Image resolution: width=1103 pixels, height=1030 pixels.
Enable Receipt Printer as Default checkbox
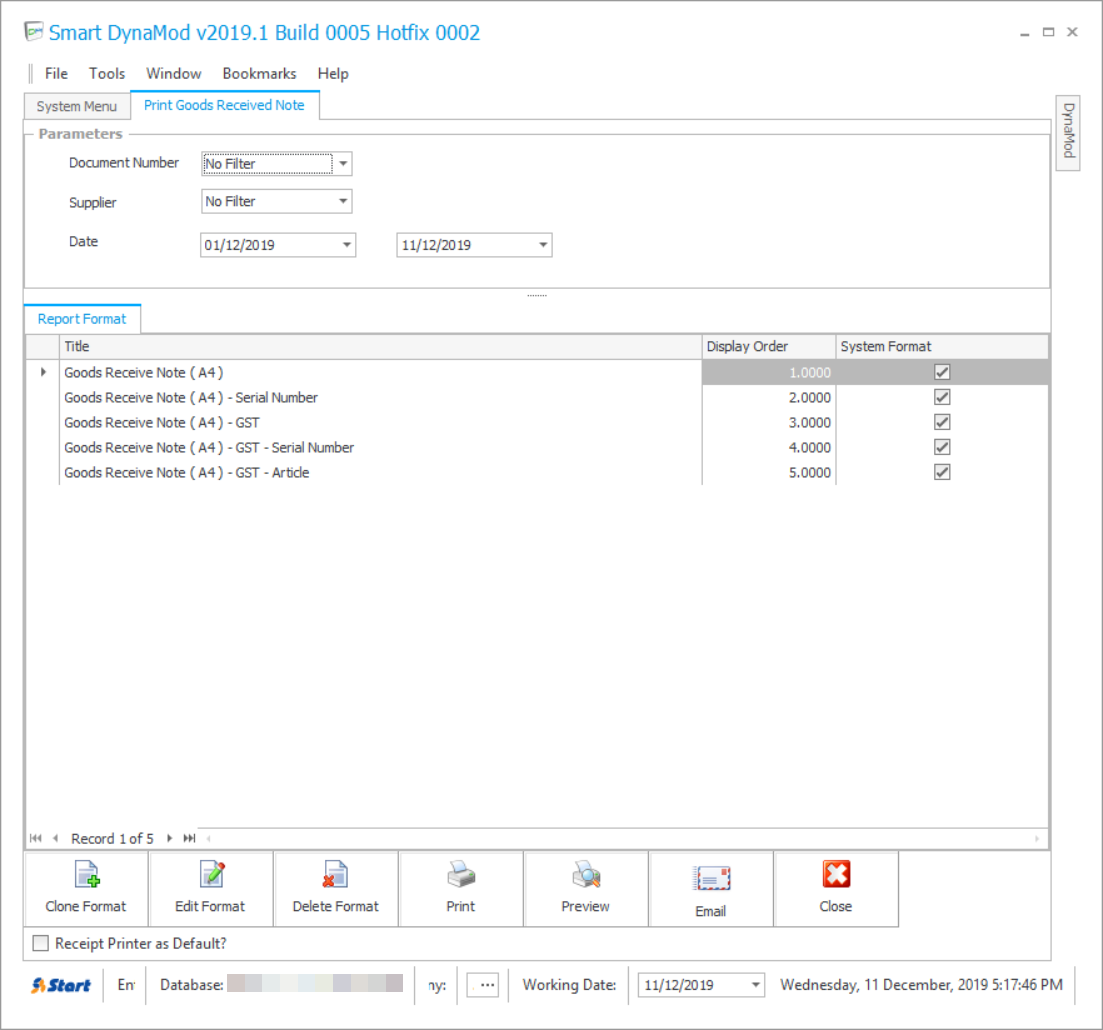pyautogui.click(x=41, y=943)
